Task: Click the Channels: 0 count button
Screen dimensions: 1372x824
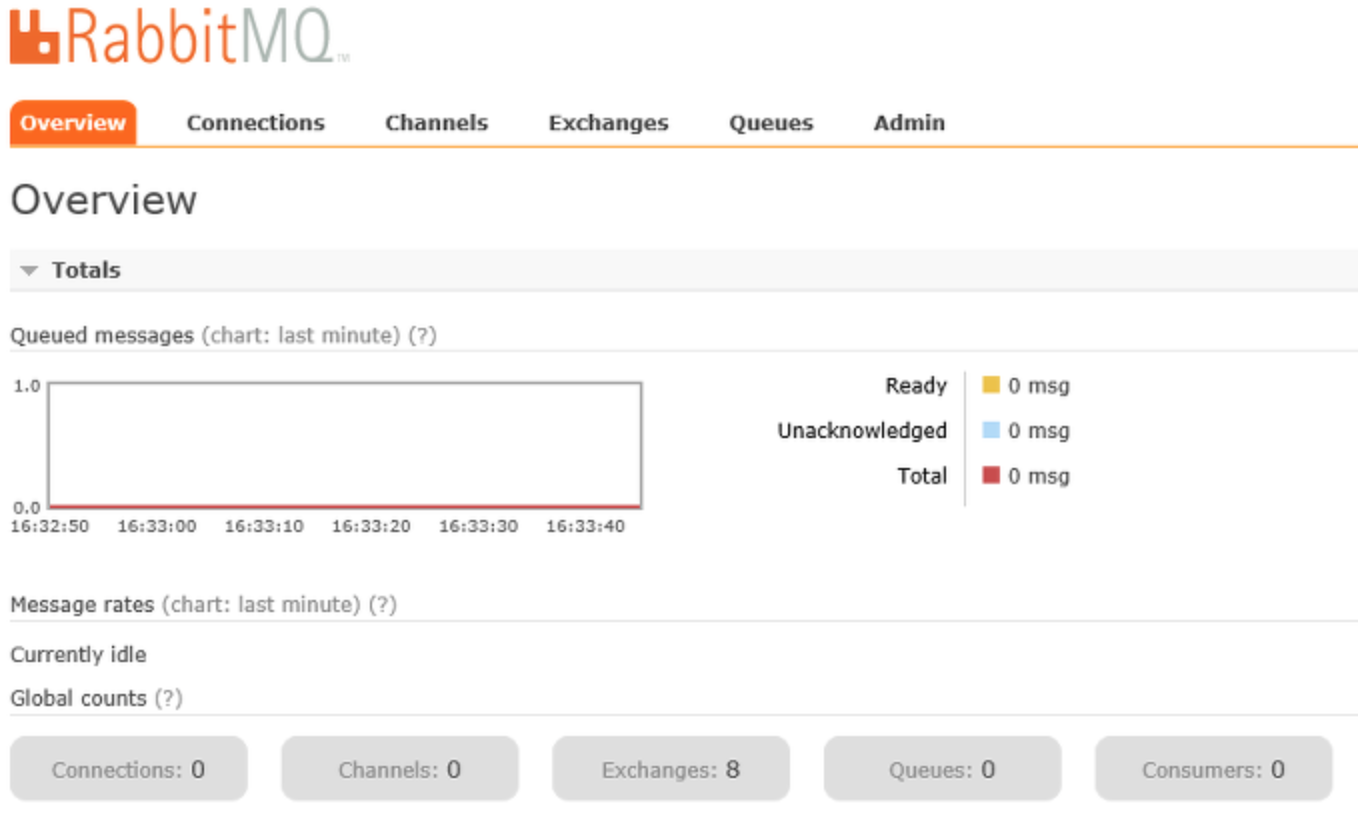Action: tap(400, 769)
